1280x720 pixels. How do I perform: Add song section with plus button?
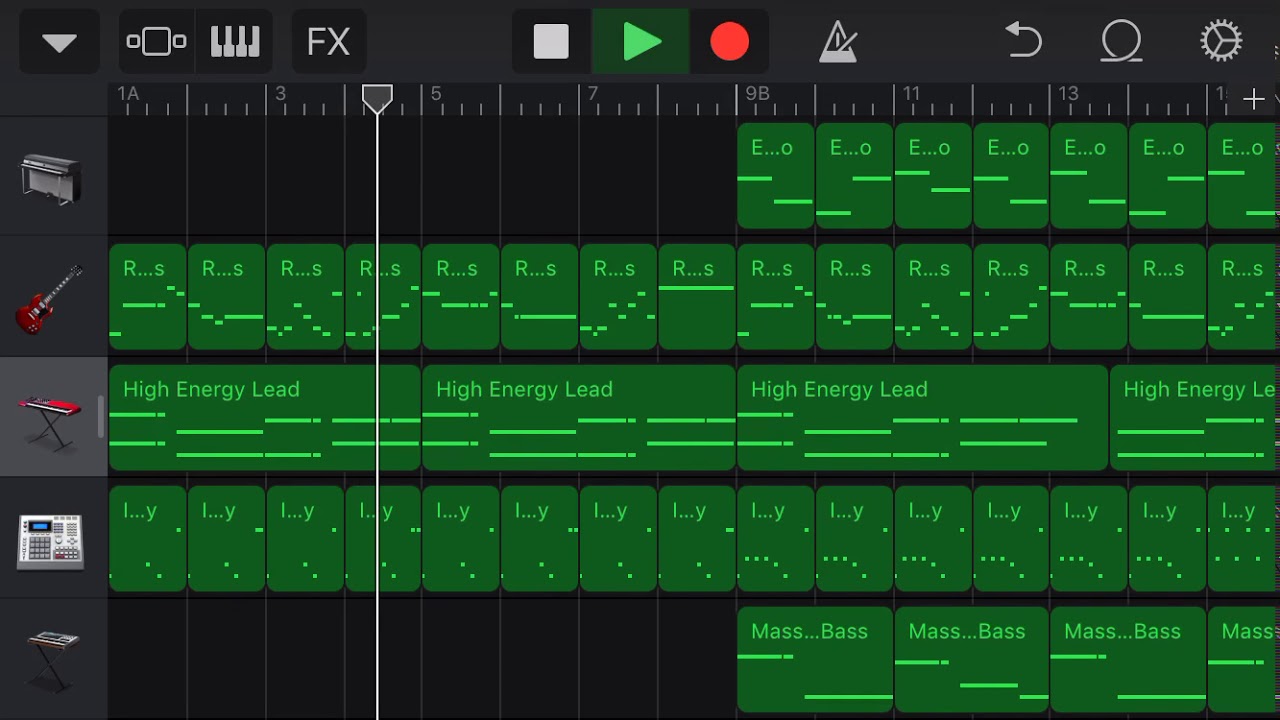point(1253,99)
